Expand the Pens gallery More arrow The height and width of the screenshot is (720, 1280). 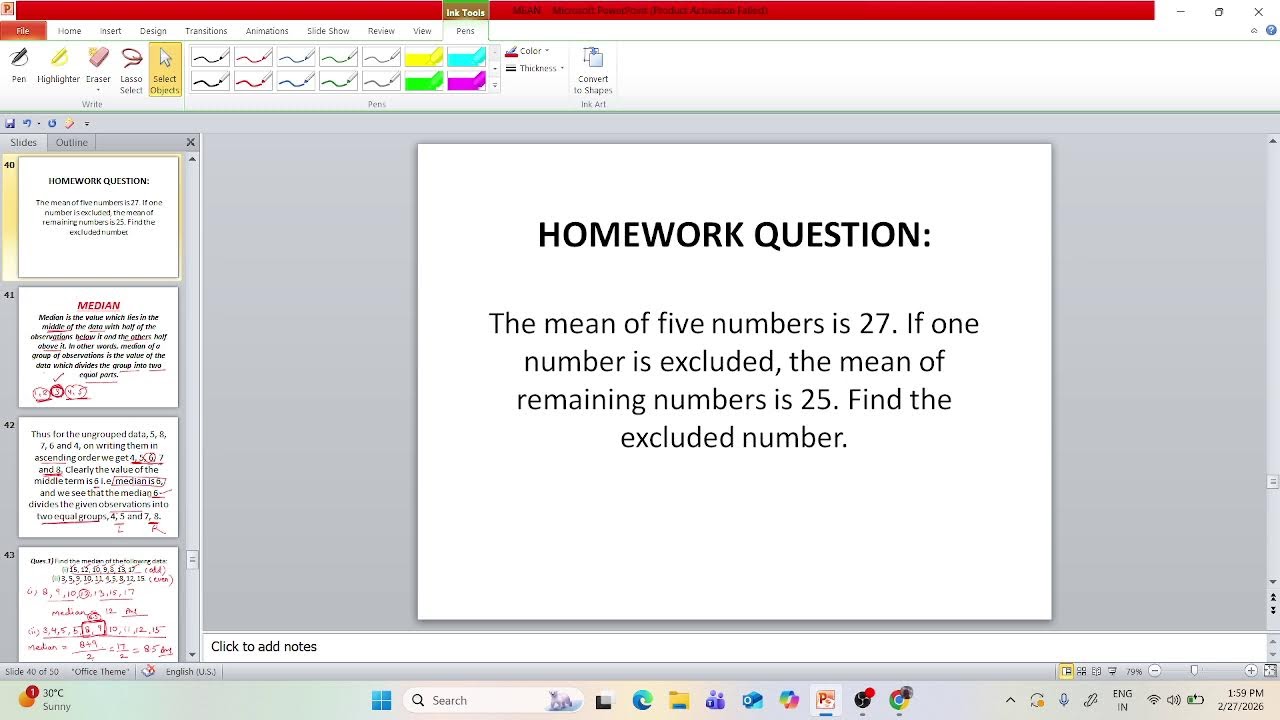494,85
